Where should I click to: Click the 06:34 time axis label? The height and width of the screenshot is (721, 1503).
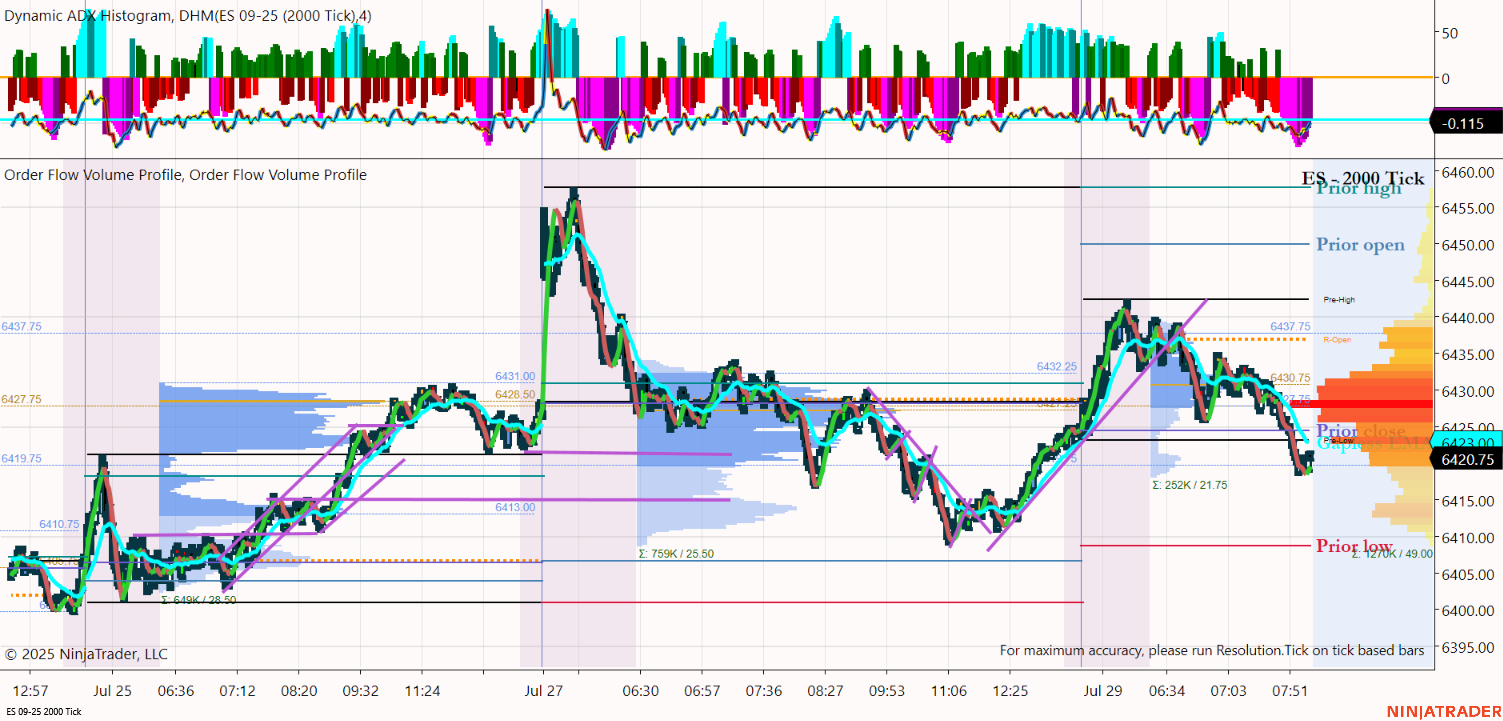pyautogui.click(x=1166, y=691)
